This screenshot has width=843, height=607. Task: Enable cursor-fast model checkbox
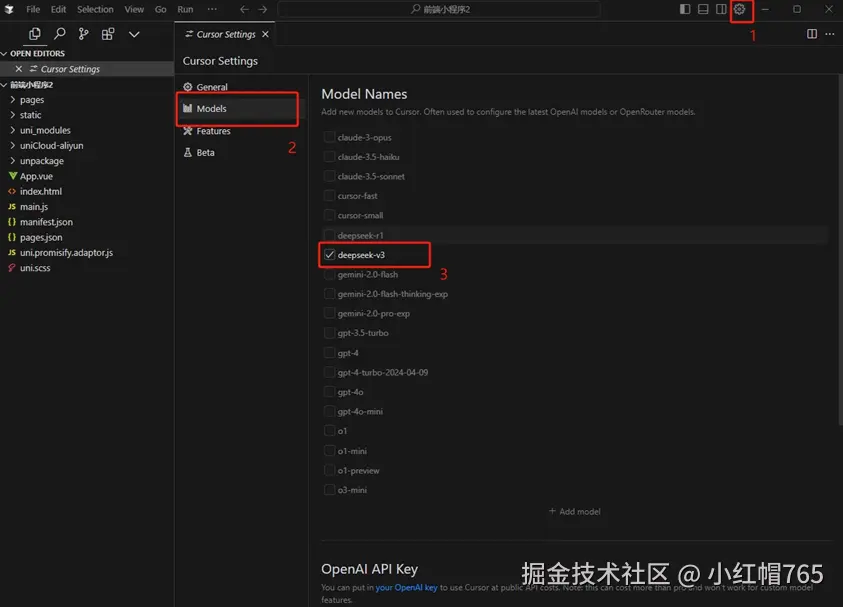pyautogui.click(x=329, y=196)
